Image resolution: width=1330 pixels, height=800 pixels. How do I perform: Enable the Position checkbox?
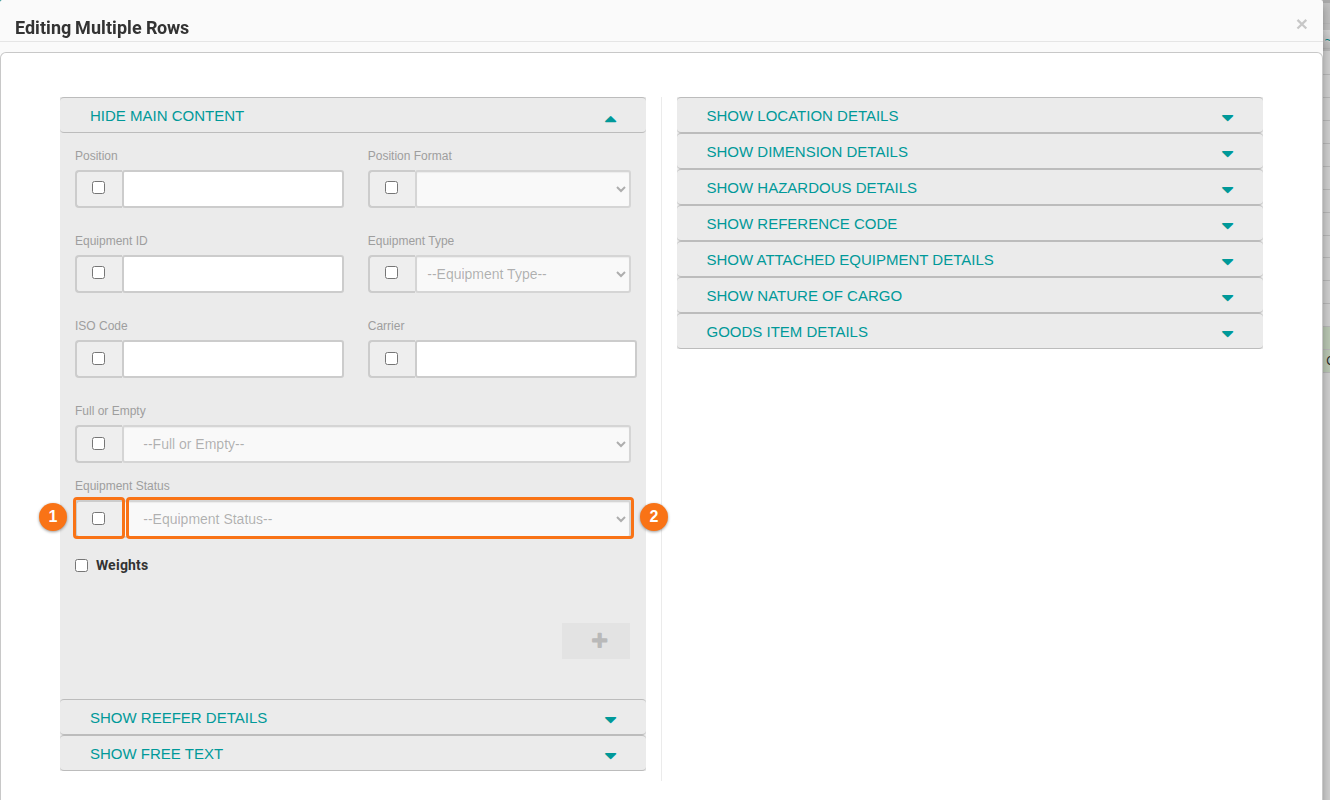(98, 188)
